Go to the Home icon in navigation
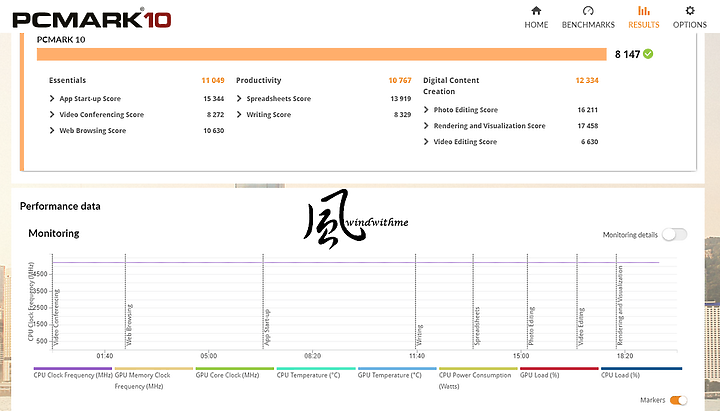 click(536, 11)
